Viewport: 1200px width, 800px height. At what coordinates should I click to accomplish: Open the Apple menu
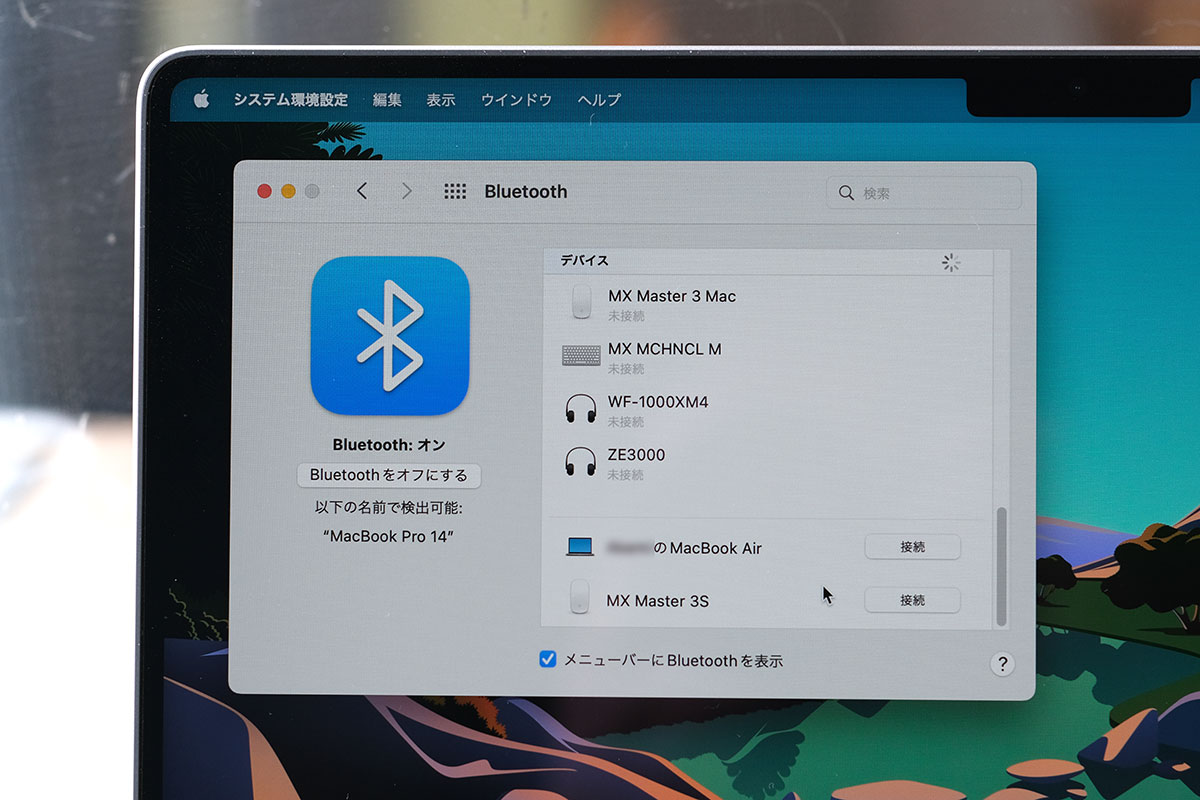[201, 99]
